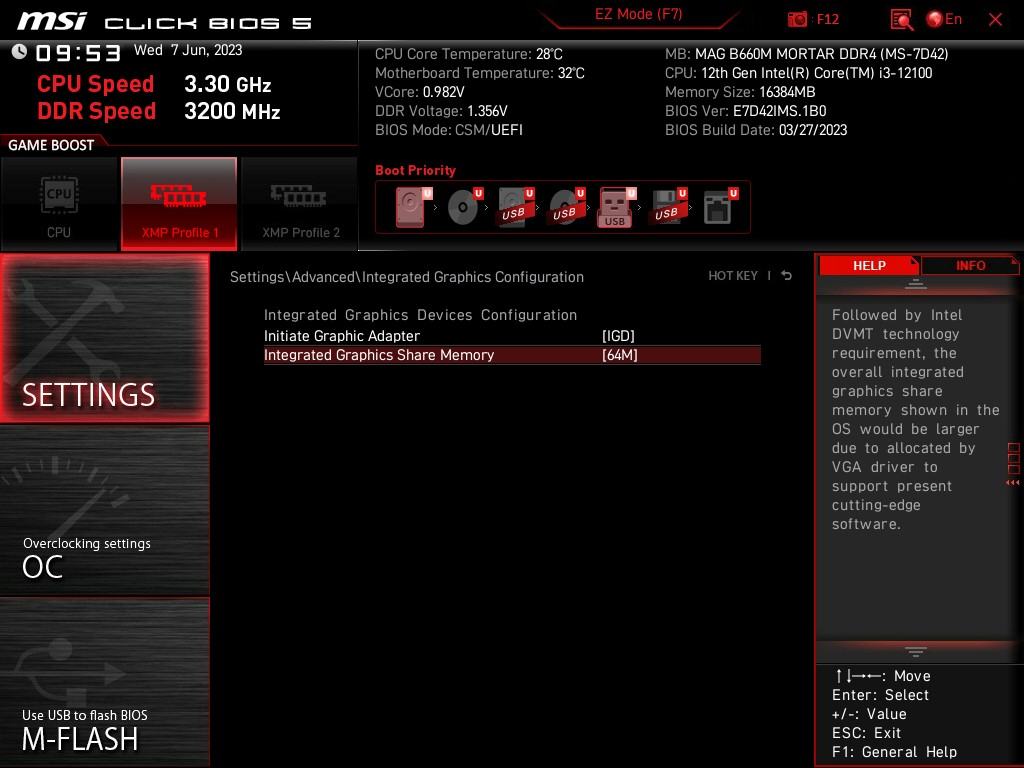Toggle the CPU Game Boost button
Image resolution: width=1024 pixels, height=768 pixels.
[x=59, y=204]
